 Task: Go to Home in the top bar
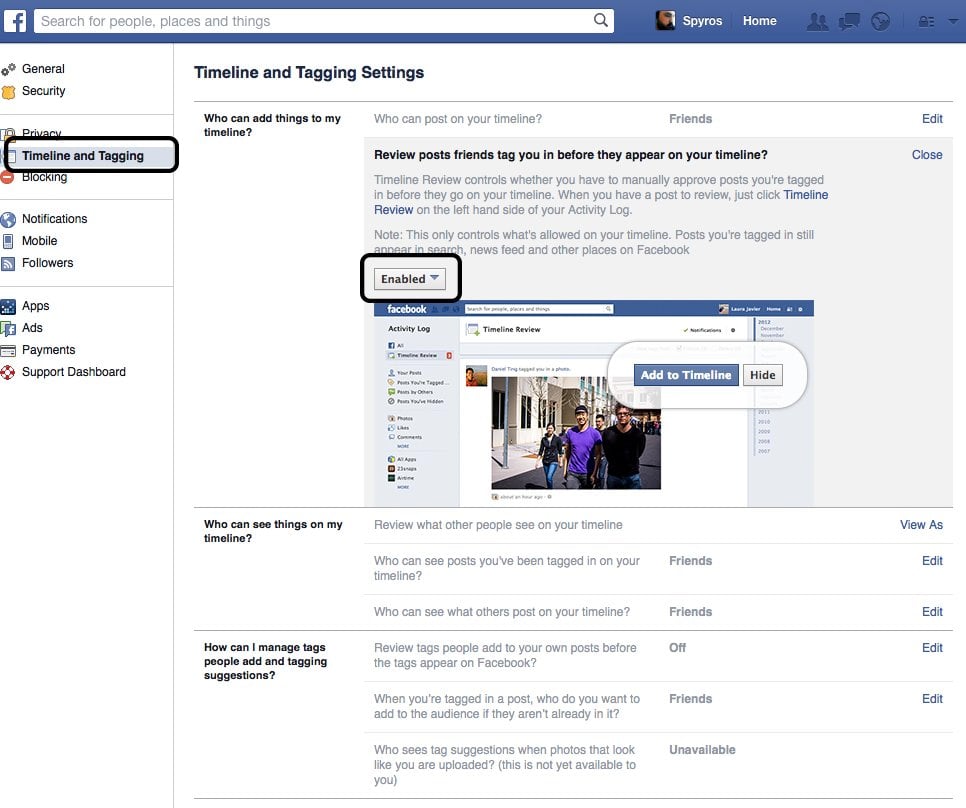759,21
